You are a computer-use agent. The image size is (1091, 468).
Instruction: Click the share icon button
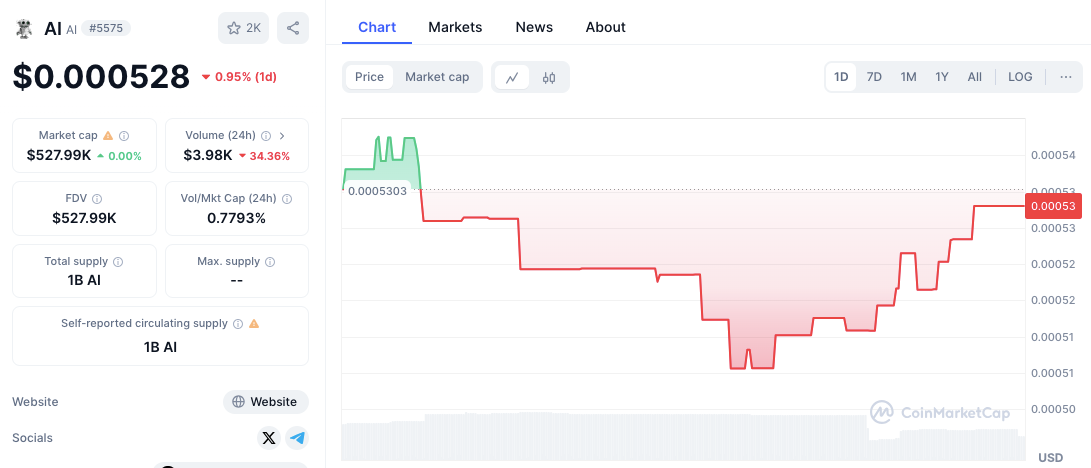[x=293, y=28]
